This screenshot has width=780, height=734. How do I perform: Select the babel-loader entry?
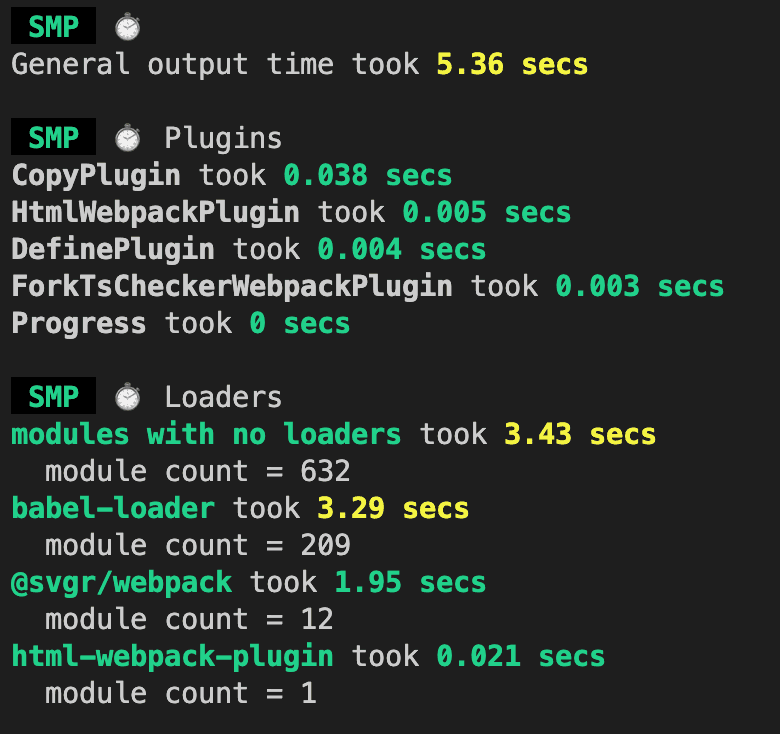pyautogui.click(x=113, y=508)
